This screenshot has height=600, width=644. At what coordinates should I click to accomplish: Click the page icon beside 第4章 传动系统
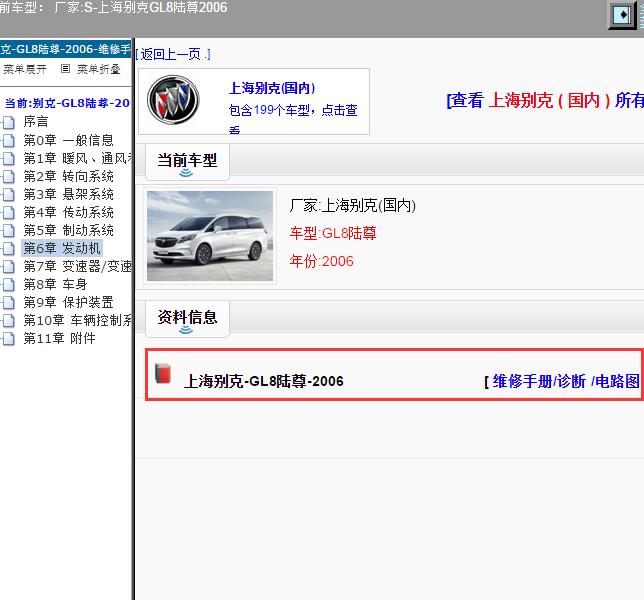coord(9,213)
